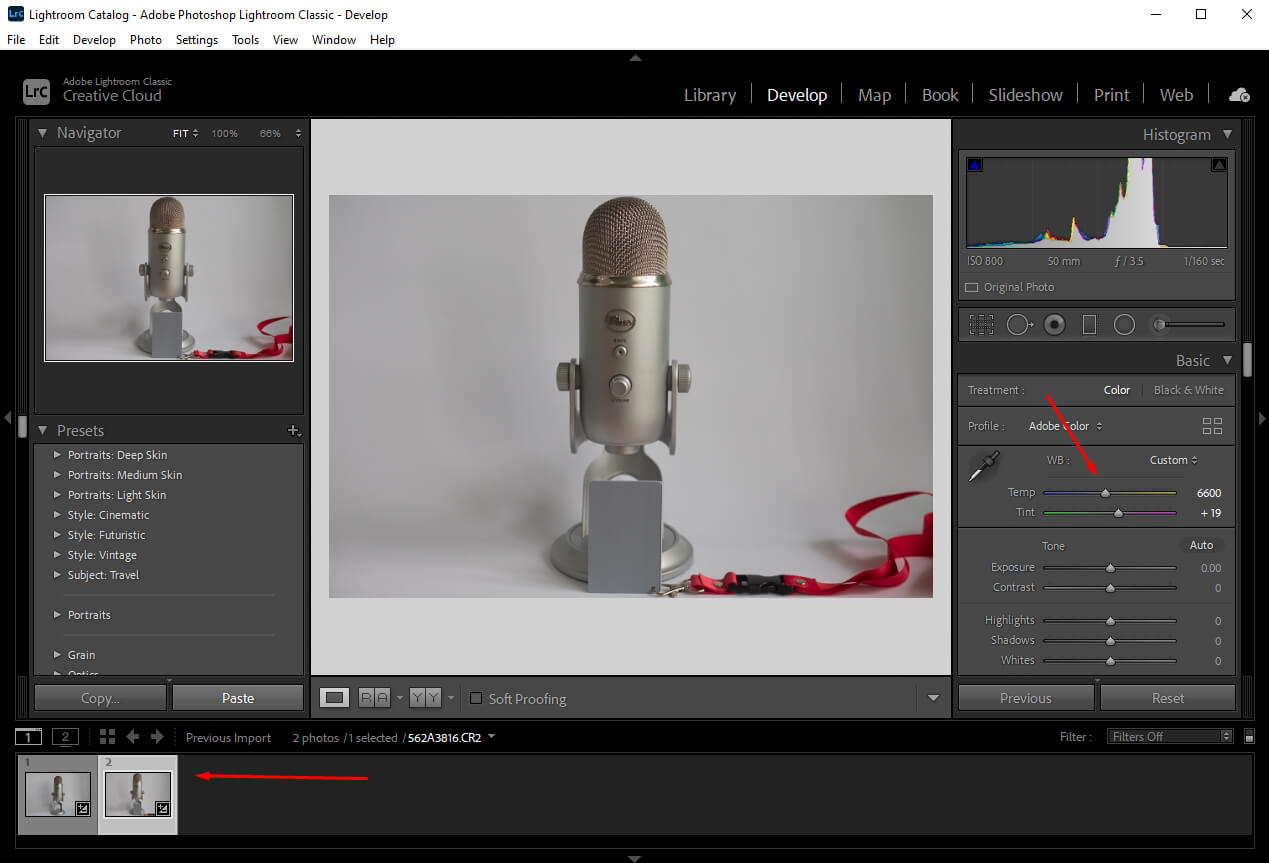Activate the Red Eye Correction tool
The height and width of the screenshot is (863, 1269).
click(x=1054, y=324)
